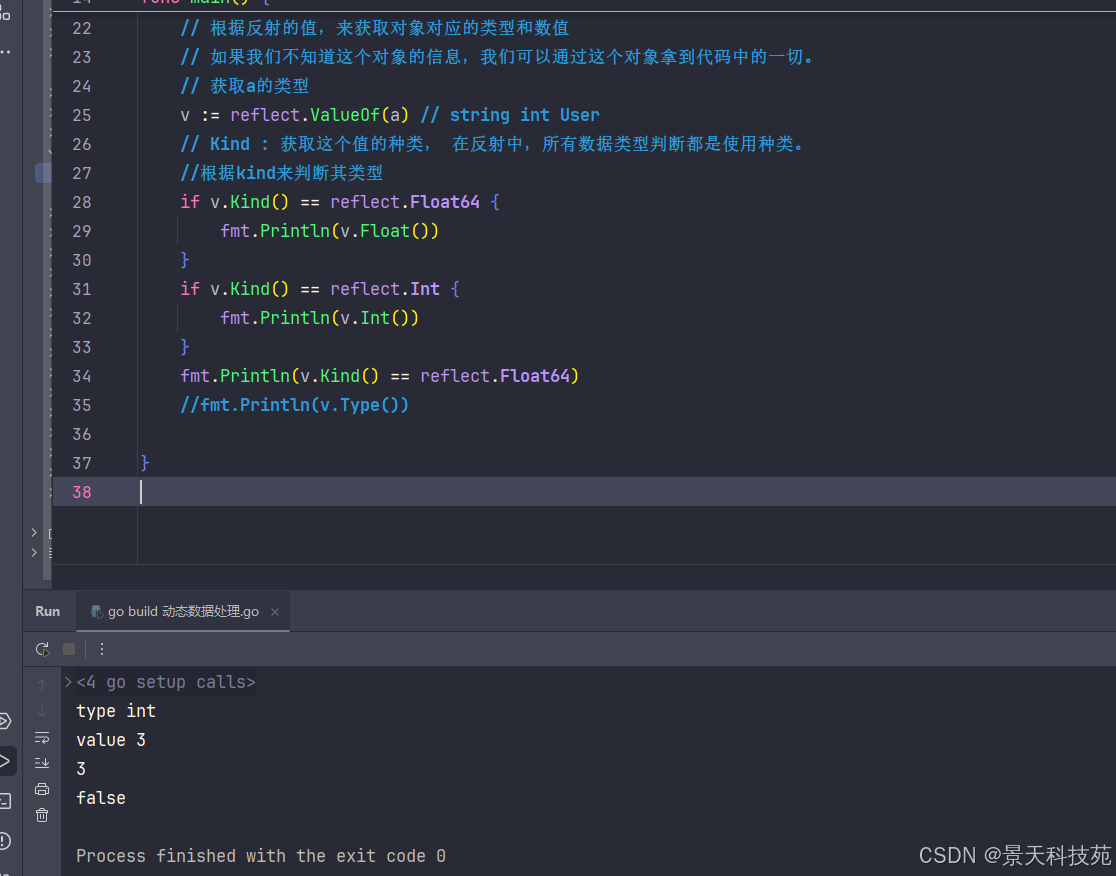Close the 'go build 动态数据处理.go' tab
The width and height of the screenshot is (1116, 876).
(x=275, y=612)
